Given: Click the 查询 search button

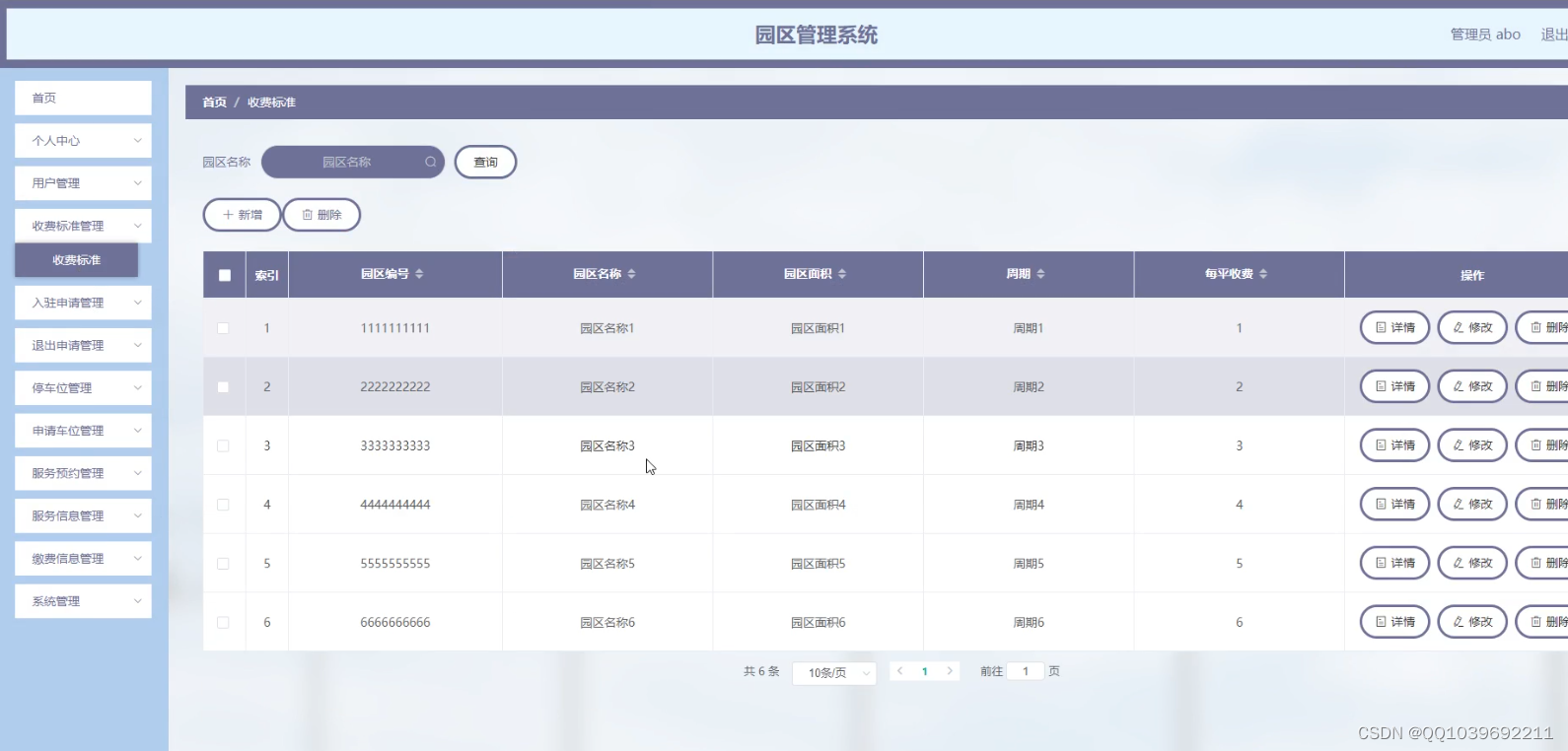Looking at the screenshot, I should pyautogui.click(x=485, y=162).
